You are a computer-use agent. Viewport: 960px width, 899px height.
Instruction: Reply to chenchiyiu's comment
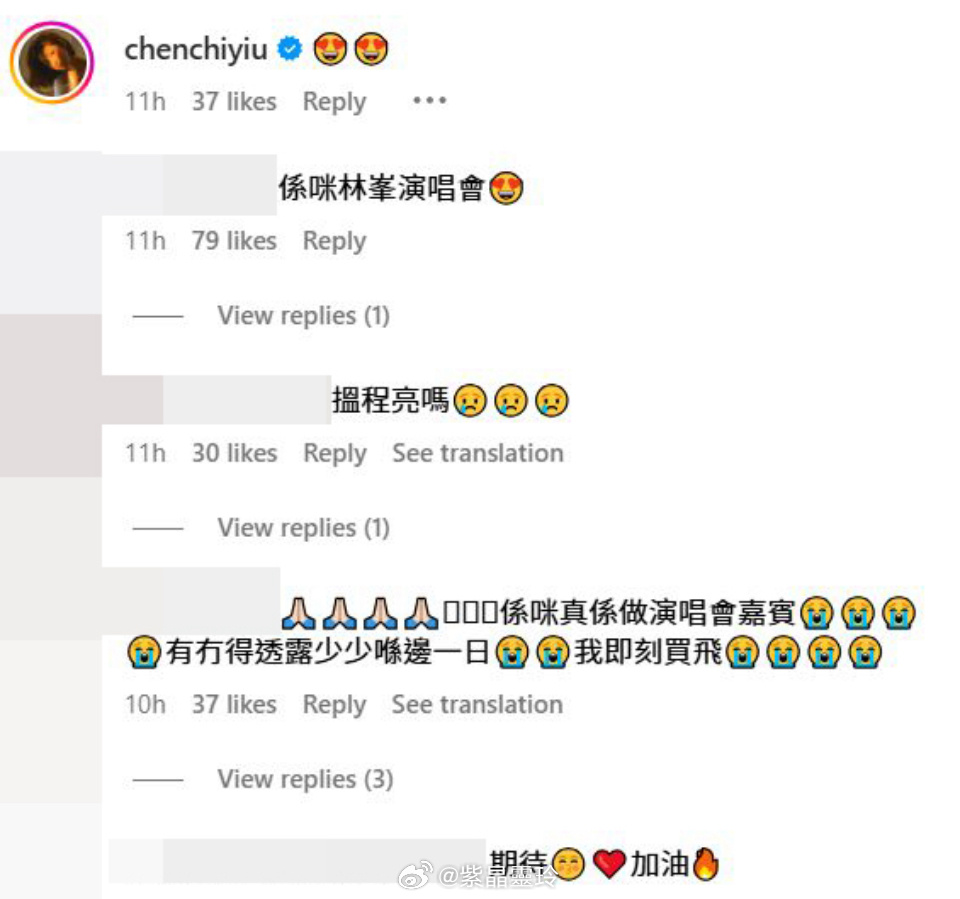(334, 102)
